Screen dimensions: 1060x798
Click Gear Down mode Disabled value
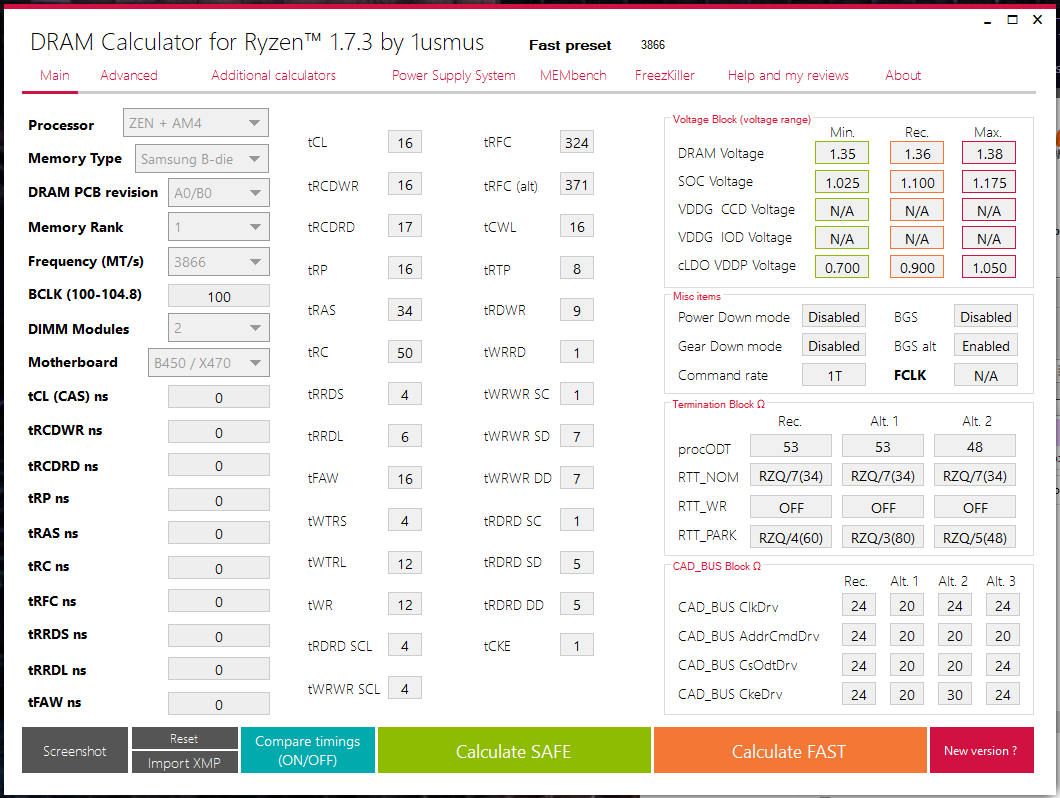pyautogui.click(x=834, y=346)
